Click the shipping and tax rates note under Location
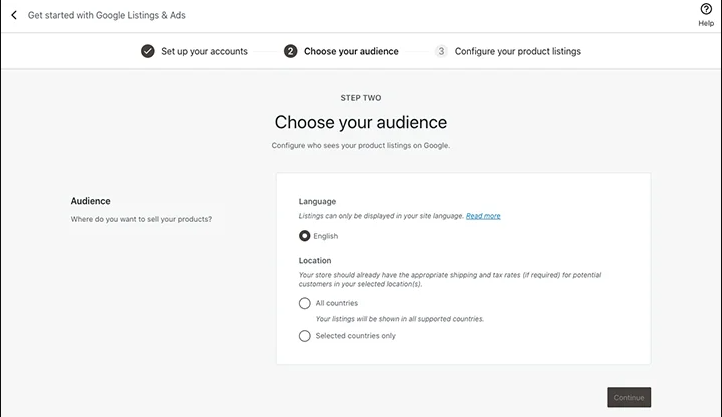The image size is (722, 417). pyautogui.click(x=450, y=279)
